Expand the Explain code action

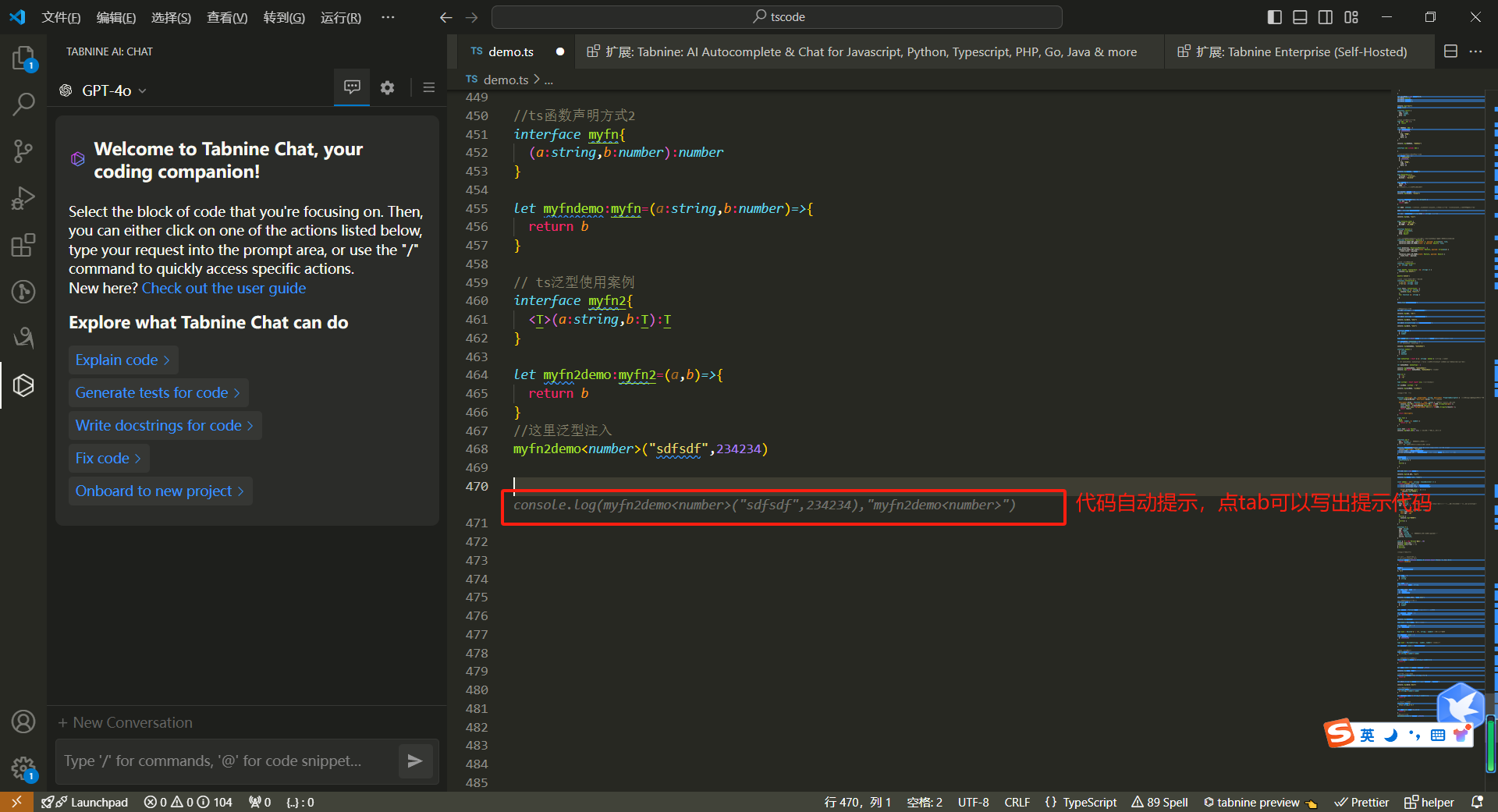click(x=122, y=360)
